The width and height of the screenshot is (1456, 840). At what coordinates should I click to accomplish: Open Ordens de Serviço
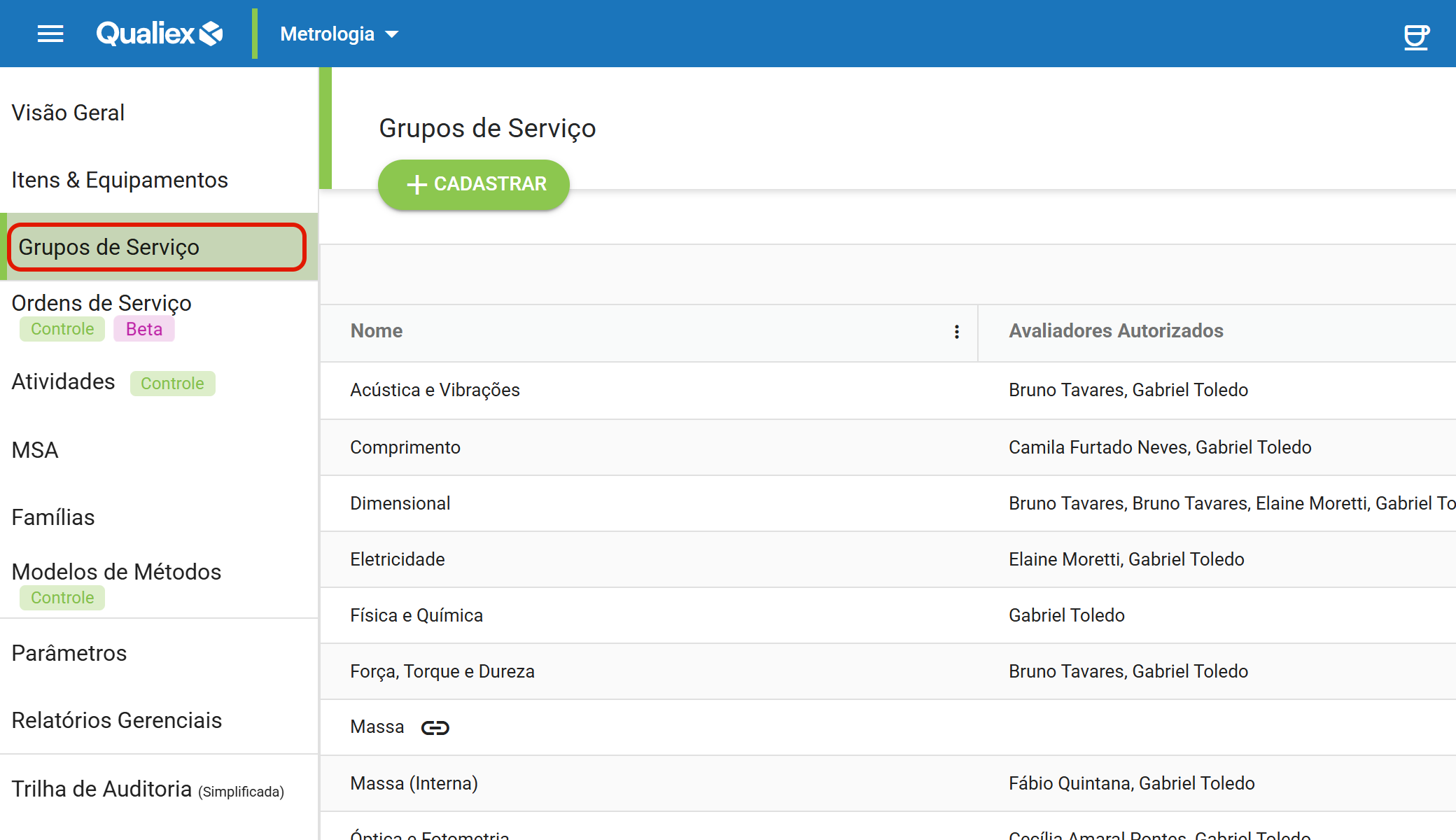click(x=101, y=303)
